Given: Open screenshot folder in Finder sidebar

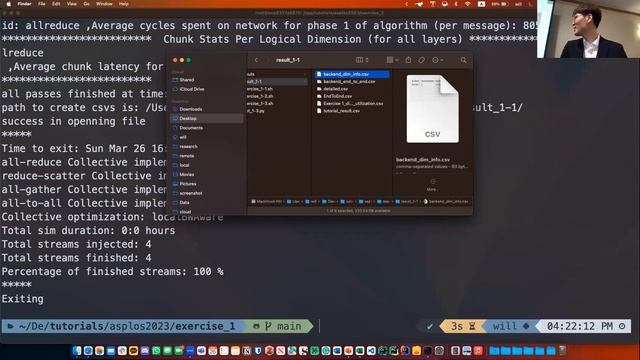Looking at the screenshot, I should pos(191,193).
